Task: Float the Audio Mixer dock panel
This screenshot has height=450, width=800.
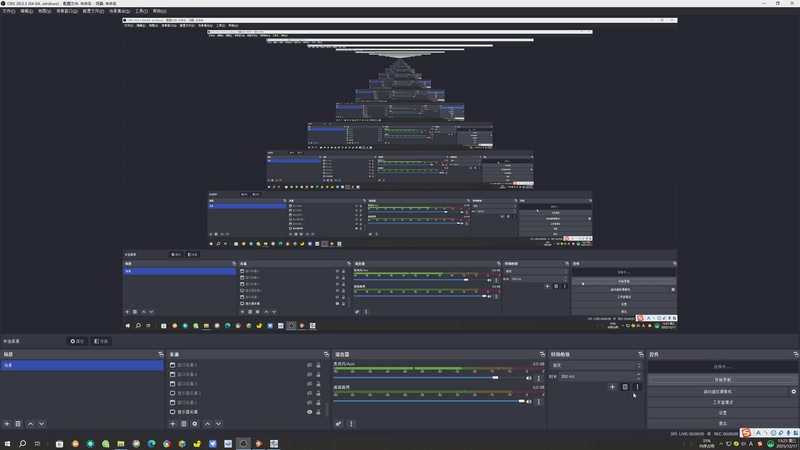Action: pos(542,354)
